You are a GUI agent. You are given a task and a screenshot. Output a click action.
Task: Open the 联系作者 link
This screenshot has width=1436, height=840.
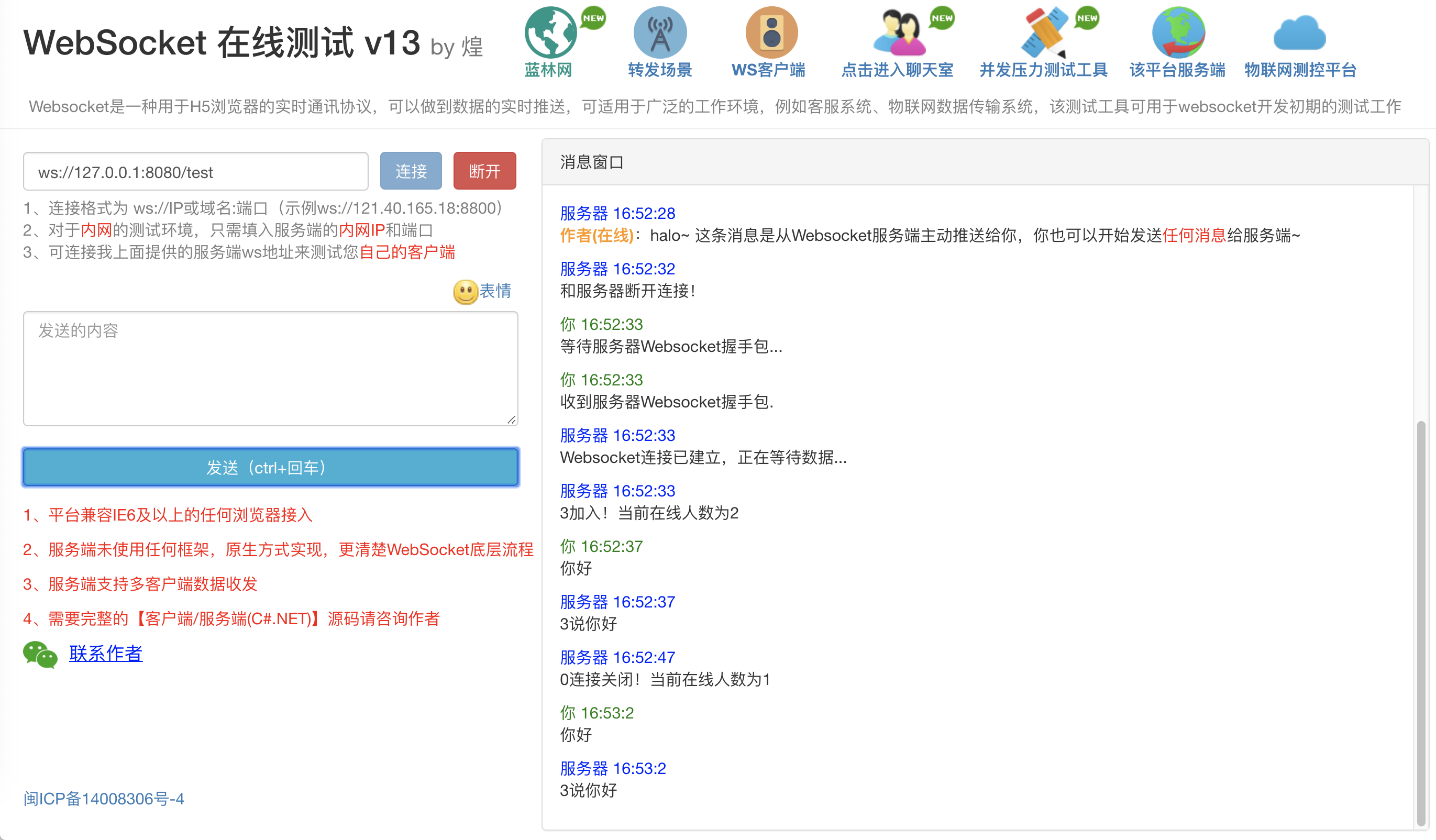[x=105, y=654]
